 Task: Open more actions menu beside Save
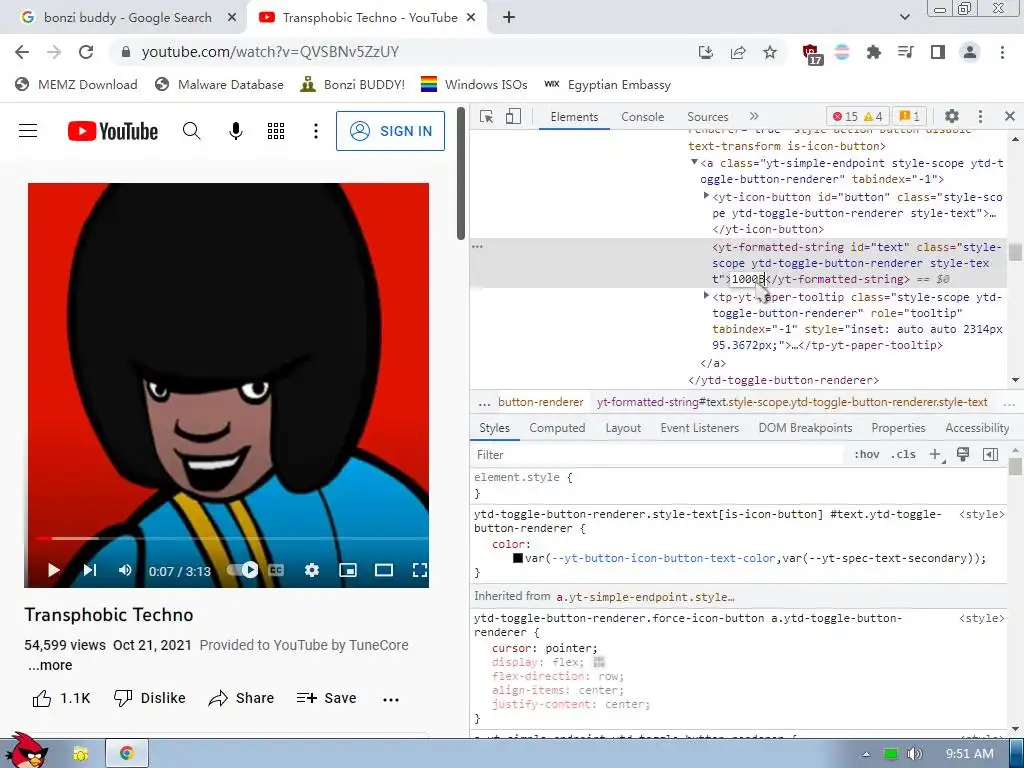[x=391, y=699]
